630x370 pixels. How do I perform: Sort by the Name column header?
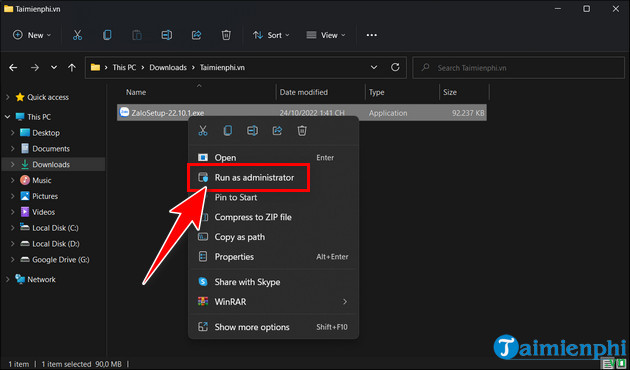(x=136, y=92)
